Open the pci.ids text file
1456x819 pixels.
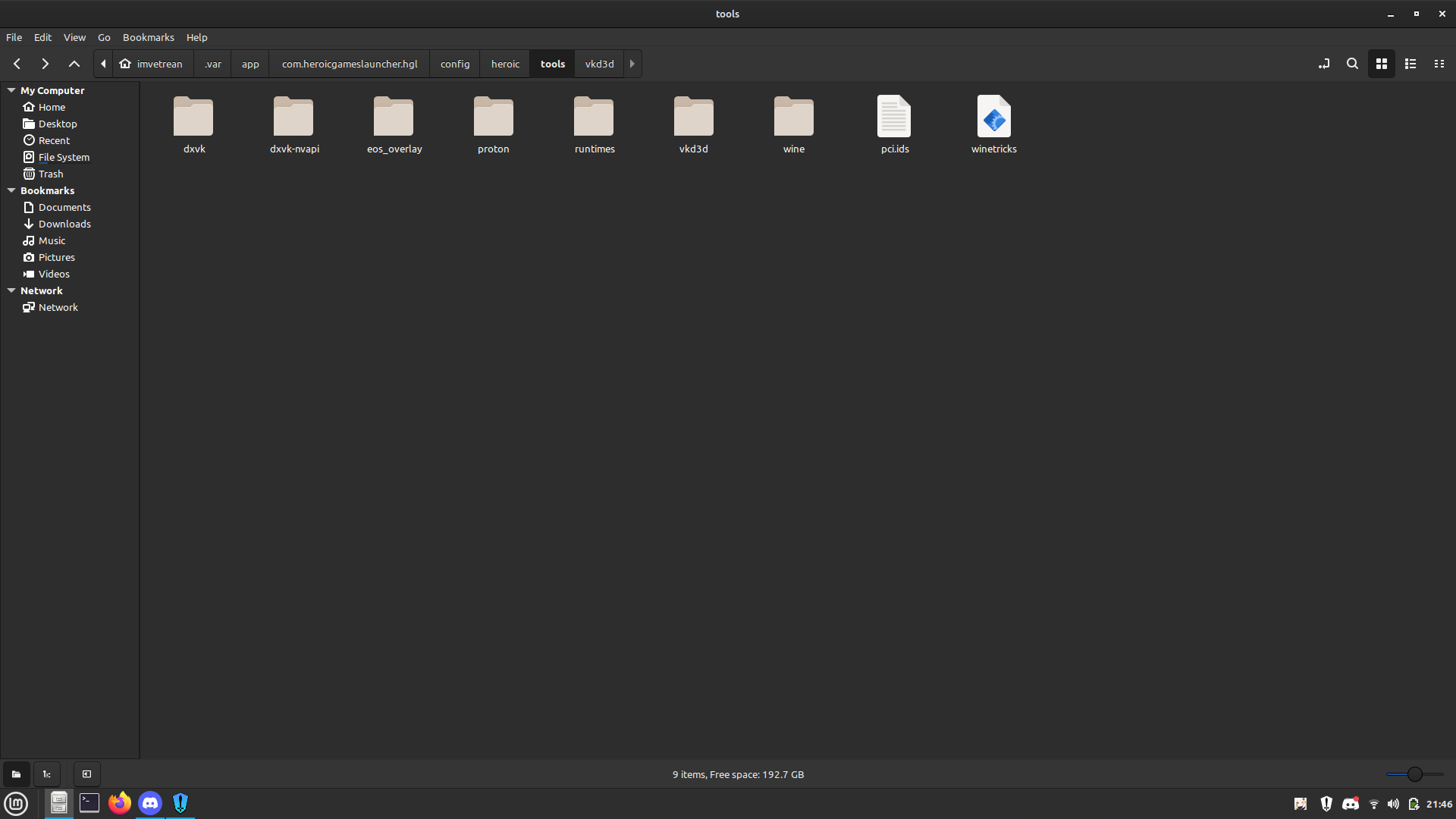click(894, 118)
